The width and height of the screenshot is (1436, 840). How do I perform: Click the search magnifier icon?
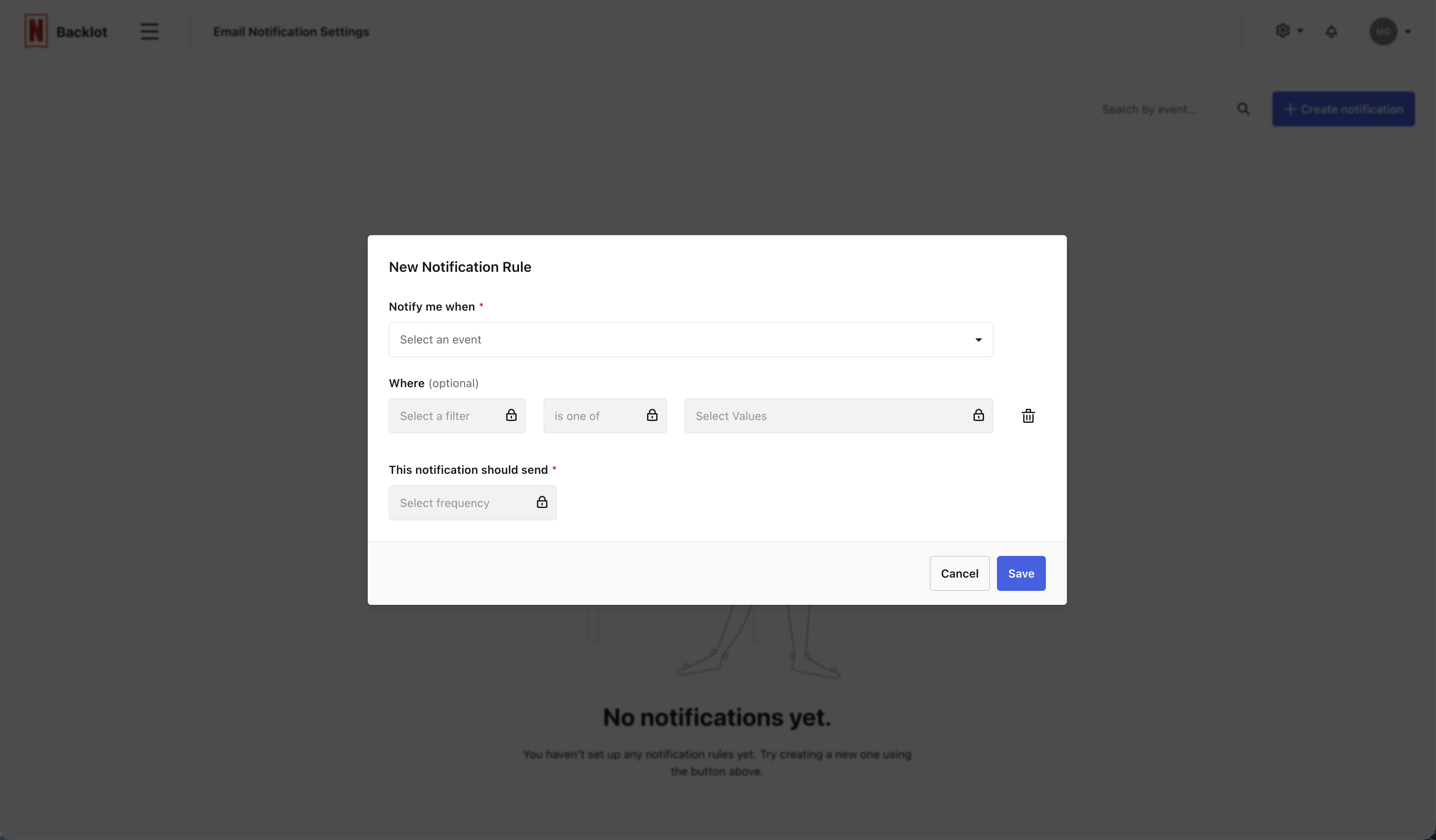tap(1243, 109)
